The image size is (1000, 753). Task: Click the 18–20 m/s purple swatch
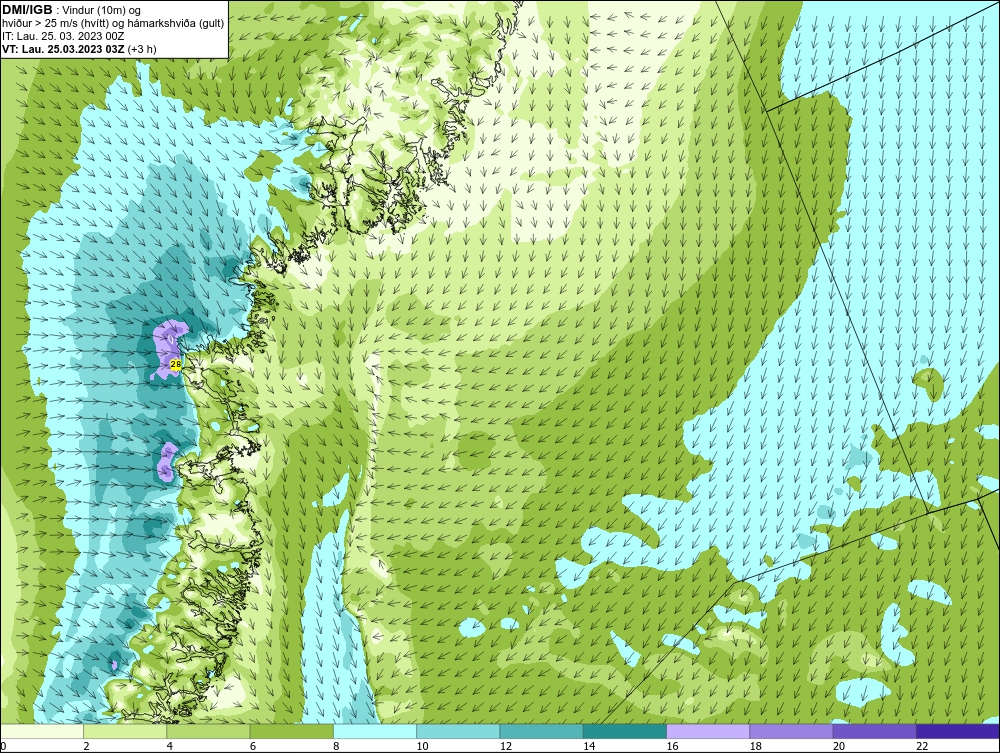[x=791, y=731]
